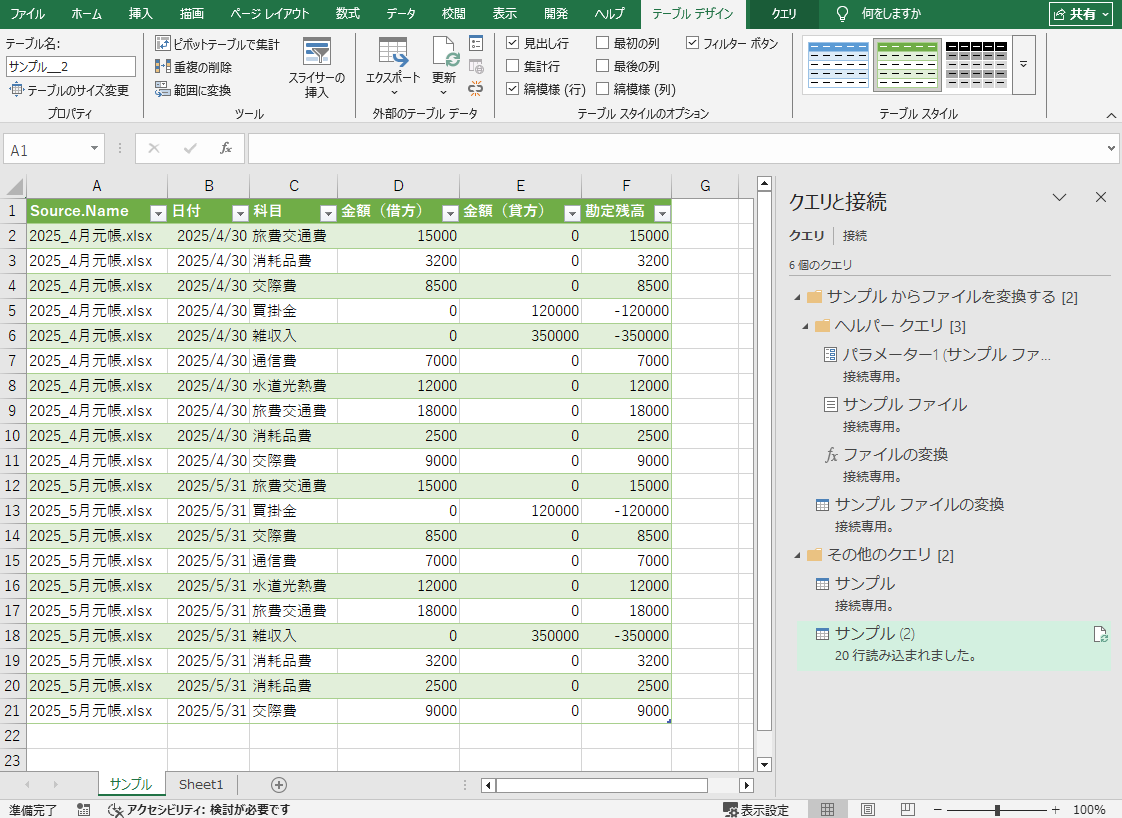Click the zoom slider in the status bar
This screenshot has height=818, width=1122.
[x=997, y=809]
